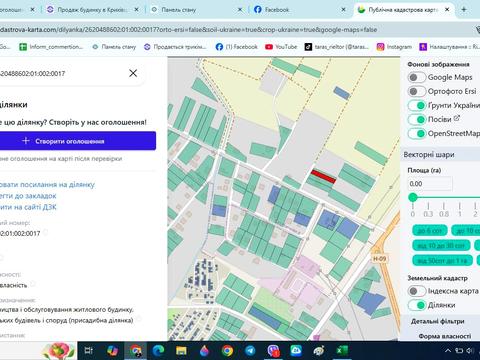Click the add to bookmarks link
Image resolution: width=480 pixels, height=360 pixels.
tap(28, 196)
